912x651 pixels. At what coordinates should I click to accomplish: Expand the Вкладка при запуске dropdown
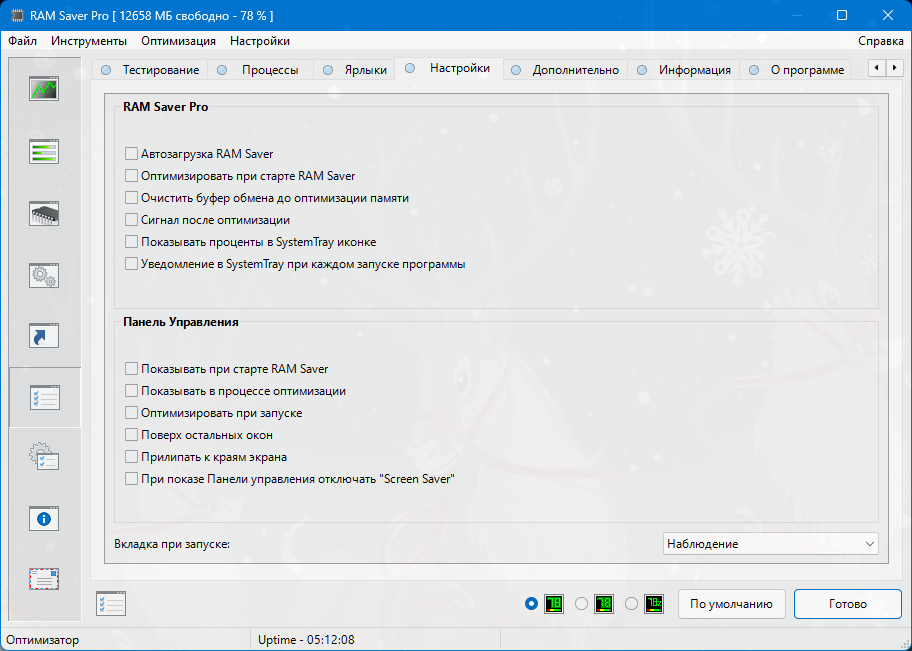(x=770, y=544)
